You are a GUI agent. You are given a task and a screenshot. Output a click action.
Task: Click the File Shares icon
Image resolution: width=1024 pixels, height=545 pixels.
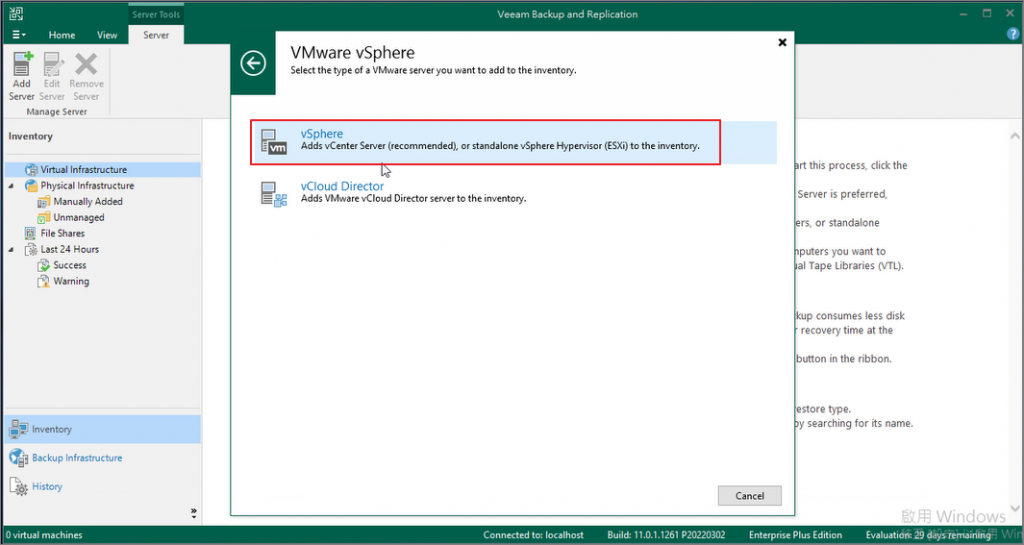coord(30,233)
